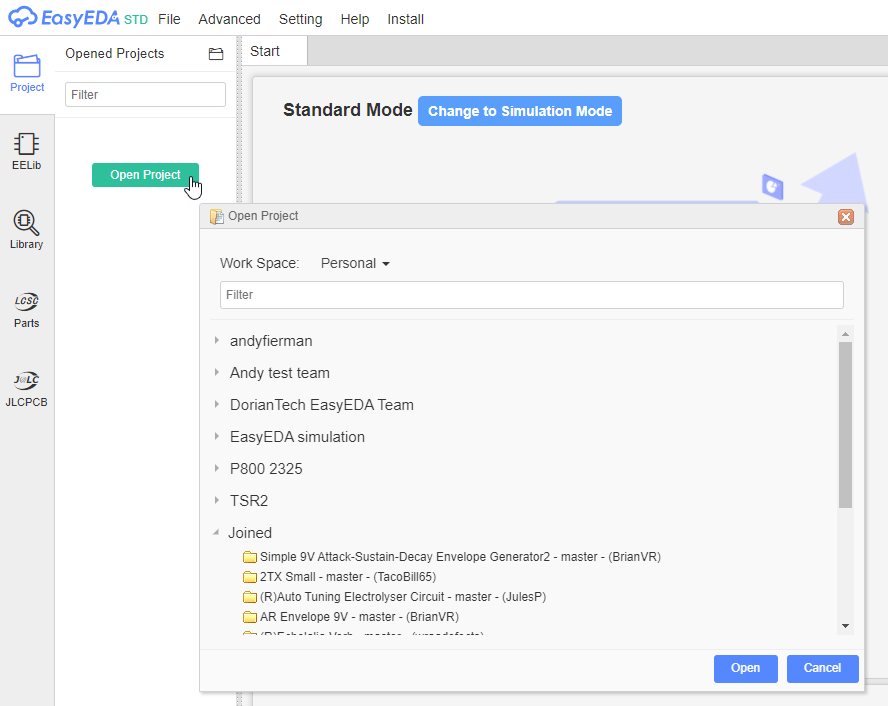Screen dimensions: 888x706
Task: Open the Help menu
Action: pos(355,19)
